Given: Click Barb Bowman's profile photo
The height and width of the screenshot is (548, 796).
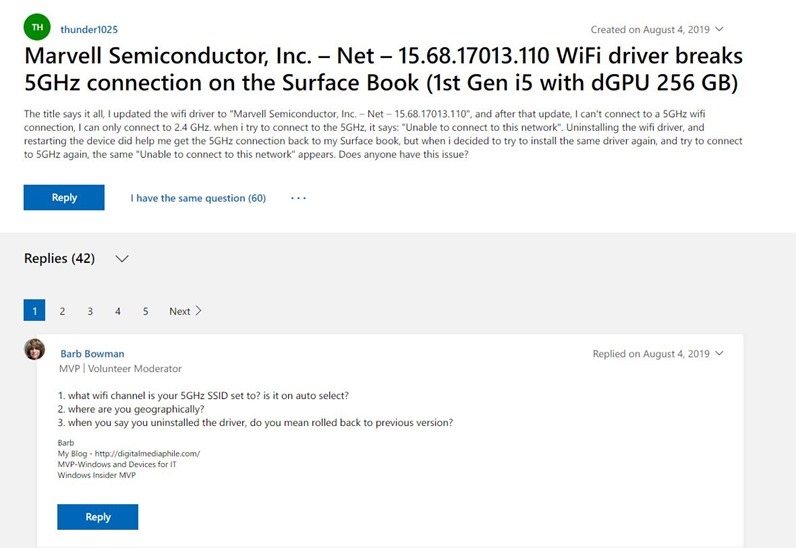Looking at the screenshot, I should click(x=35, y=349).
